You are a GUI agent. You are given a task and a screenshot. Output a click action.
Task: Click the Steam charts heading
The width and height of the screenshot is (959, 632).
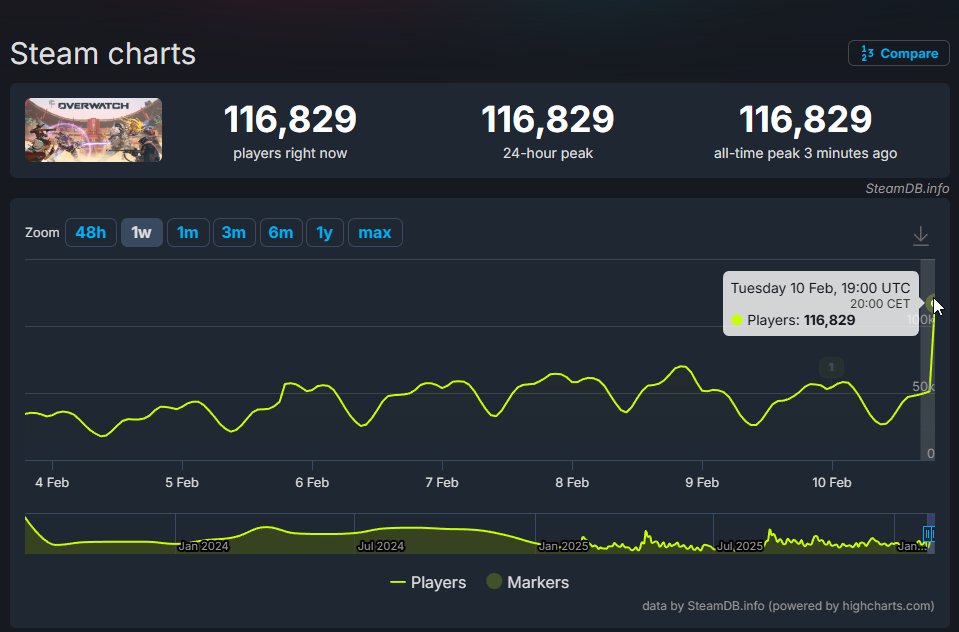(x=103, y=54)
